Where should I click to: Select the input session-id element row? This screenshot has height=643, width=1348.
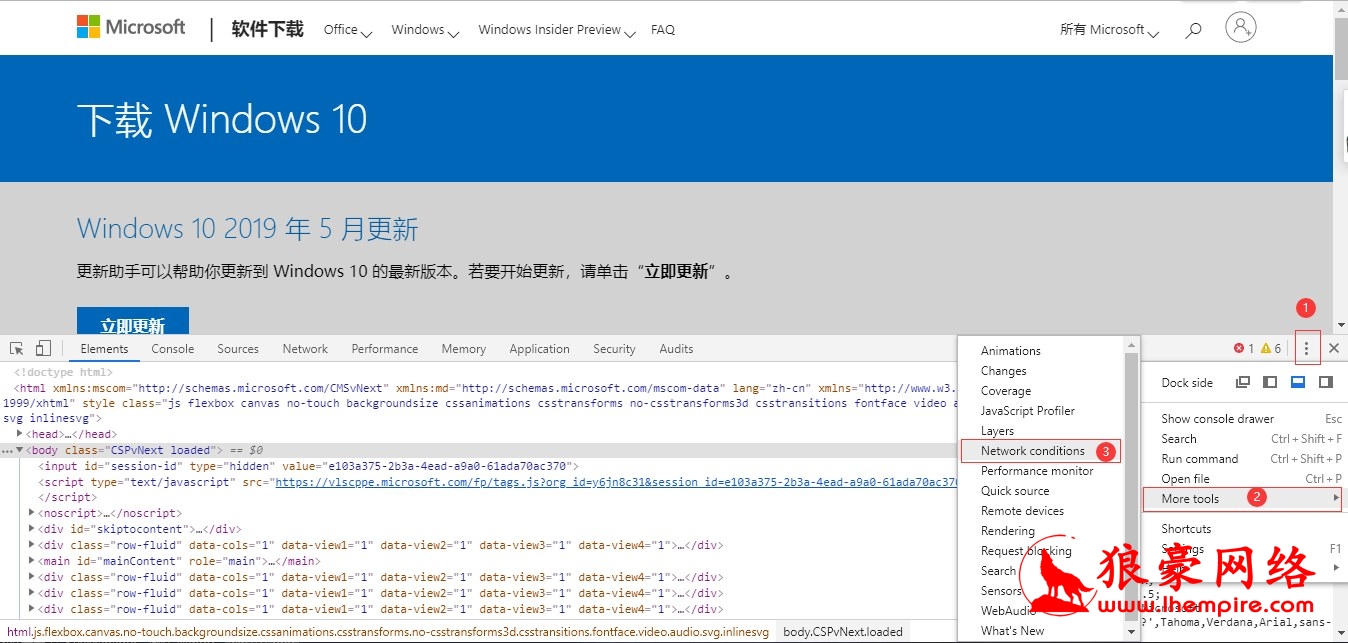[x=308, y=466]
